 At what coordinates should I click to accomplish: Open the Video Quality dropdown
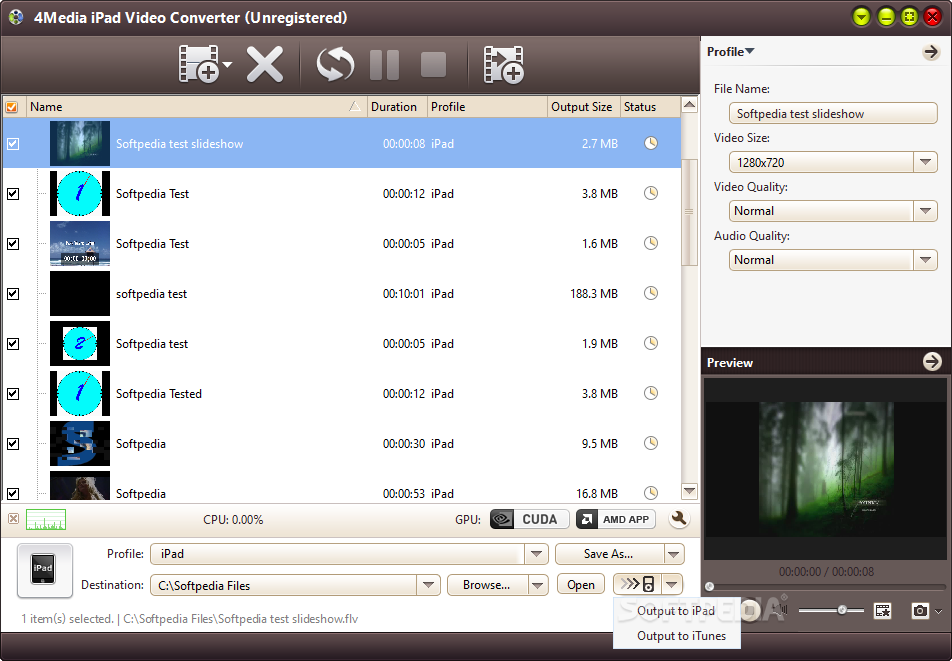click(x=925, y=211)
